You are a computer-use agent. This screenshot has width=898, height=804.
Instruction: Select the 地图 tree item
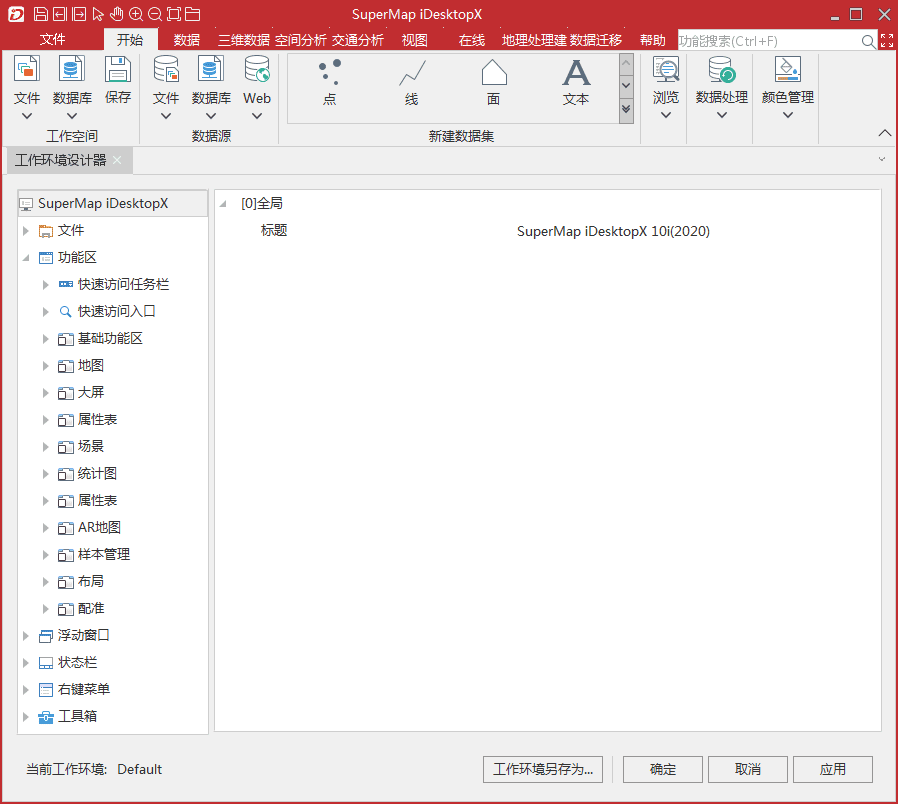coord(90,365)
